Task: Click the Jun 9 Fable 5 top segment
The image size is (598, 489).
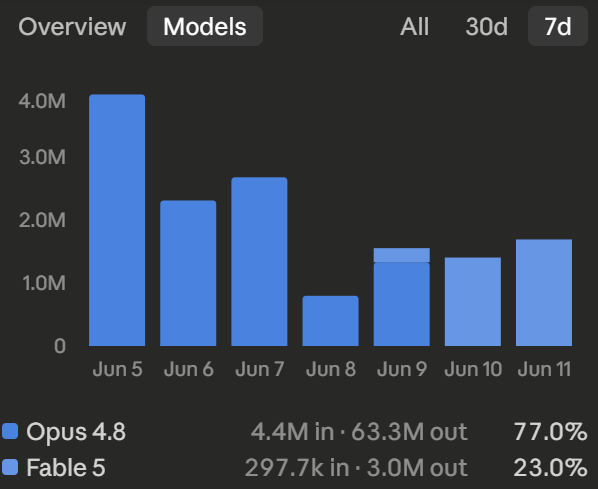Action: (402, 255)
